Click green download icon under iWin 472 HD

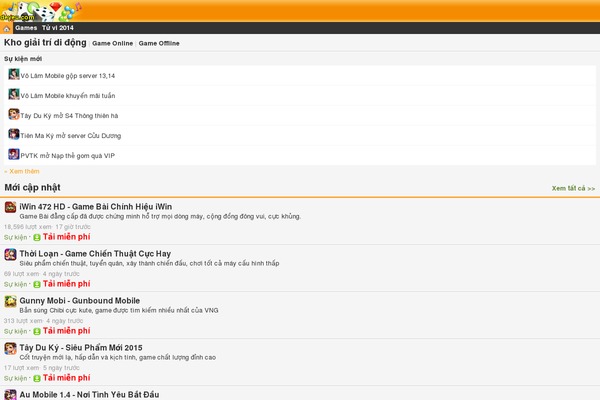(x=37, y=237)
